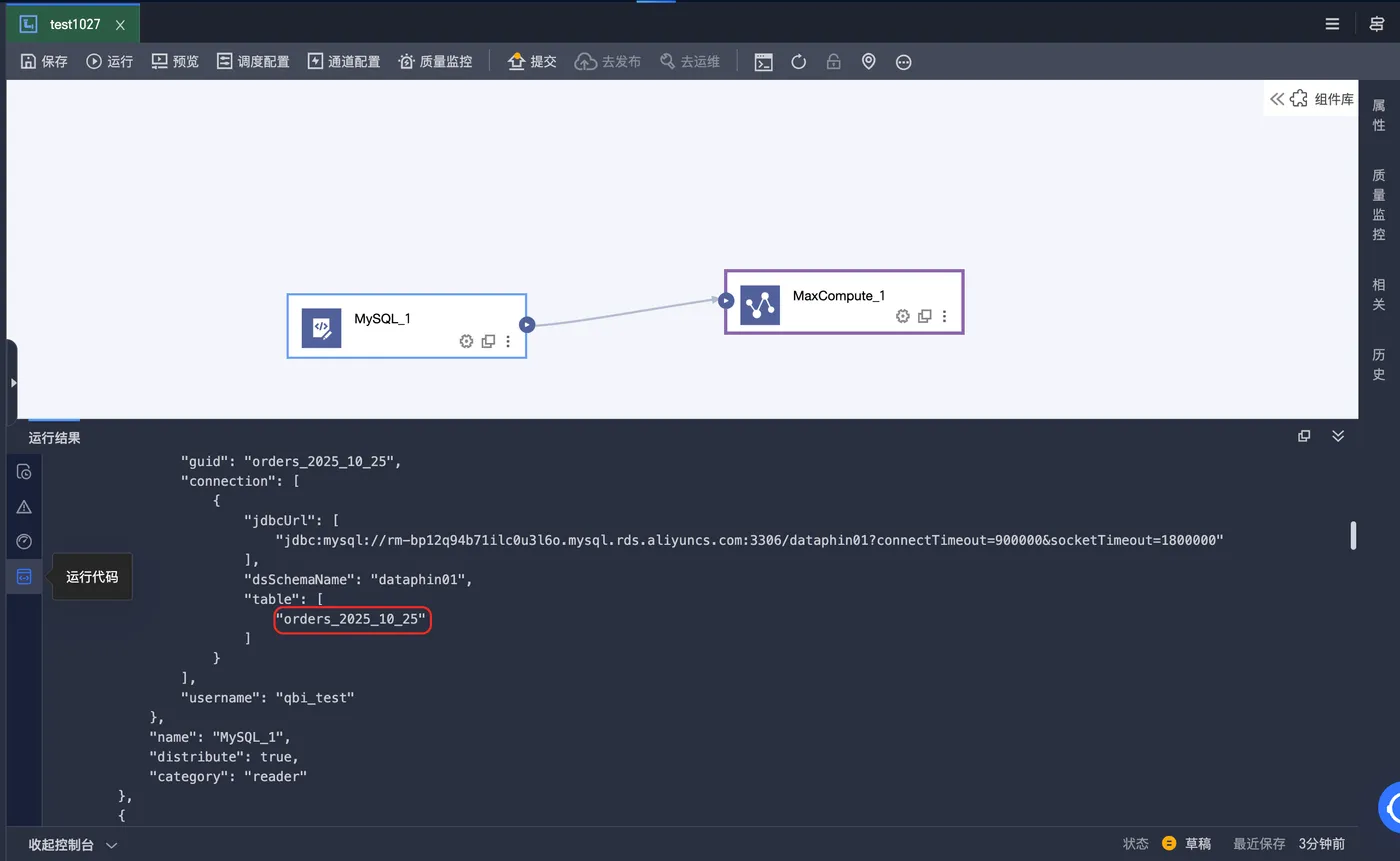Switch to the test1027 tab
1400x861 pixels.
(x=74, y=24)
